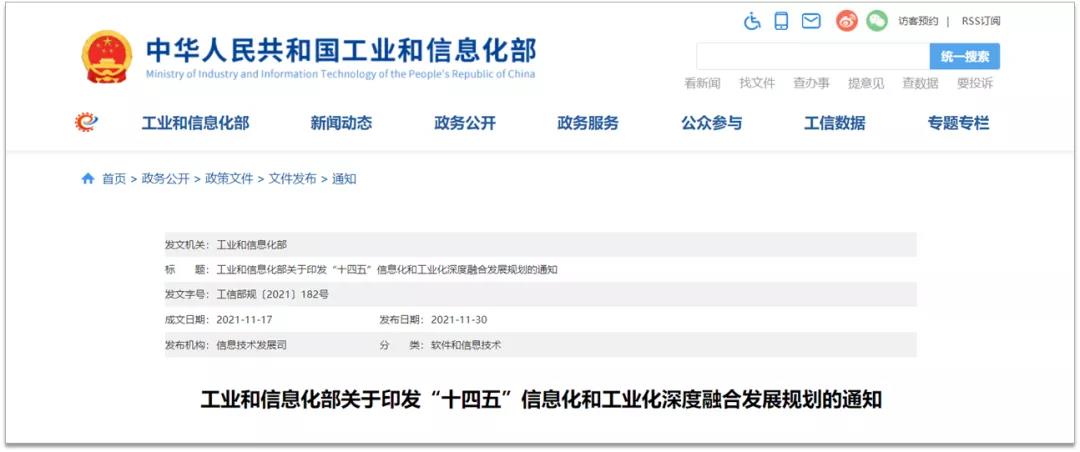Open the 工信数据 navigation menu
The width and height of the screenshot is (1080, 452).
point(835,123)
